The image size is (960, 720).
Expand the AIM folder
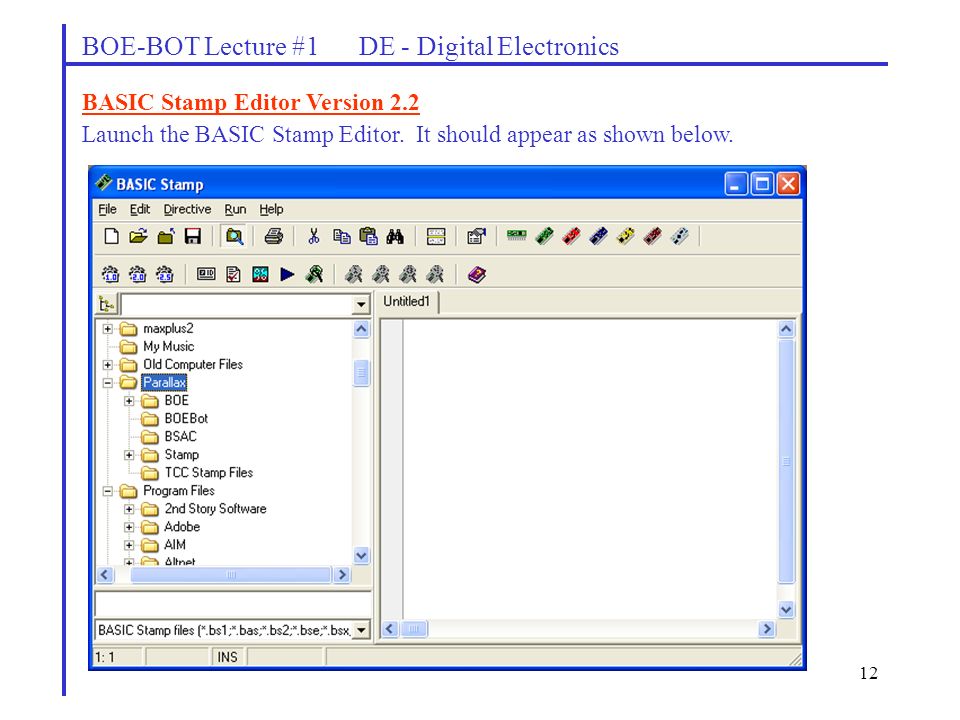point(129,545)
